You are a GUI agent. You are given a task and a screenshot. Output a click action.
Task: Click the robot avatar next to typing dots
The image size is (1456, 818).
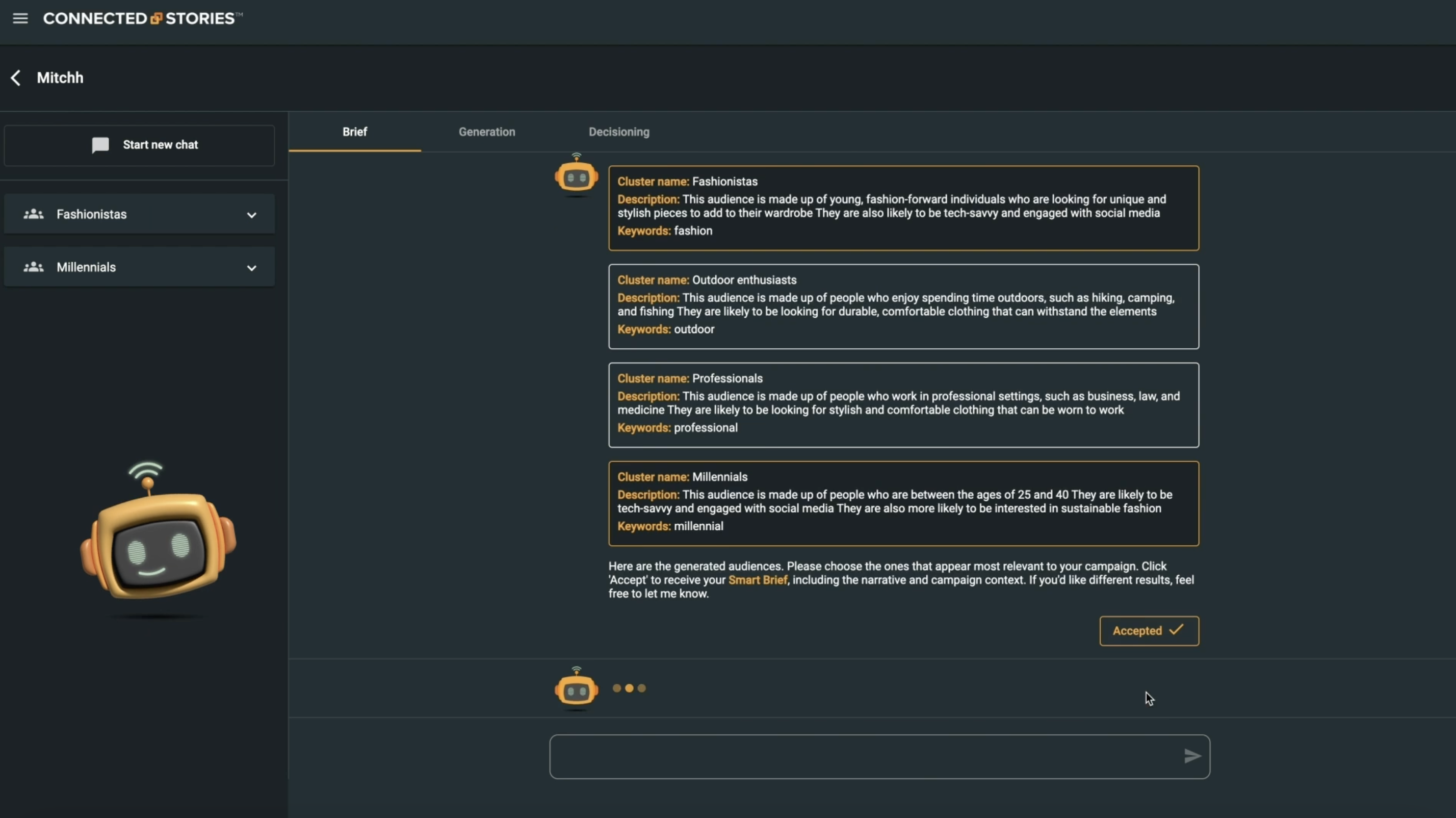pyautogui.click(x=576, y=689)
